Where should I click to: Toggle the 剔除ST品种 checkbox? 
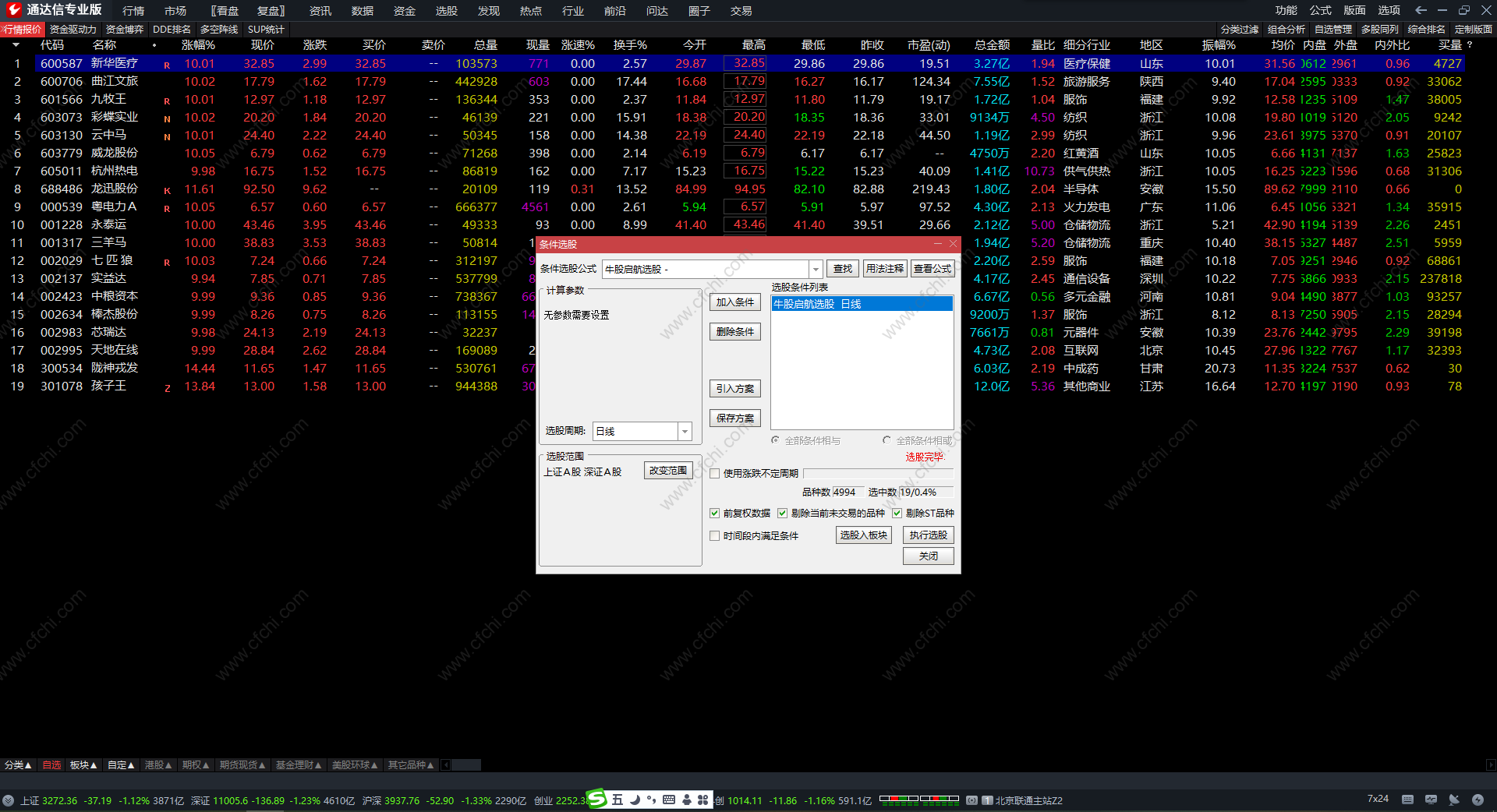pos(897,513)
